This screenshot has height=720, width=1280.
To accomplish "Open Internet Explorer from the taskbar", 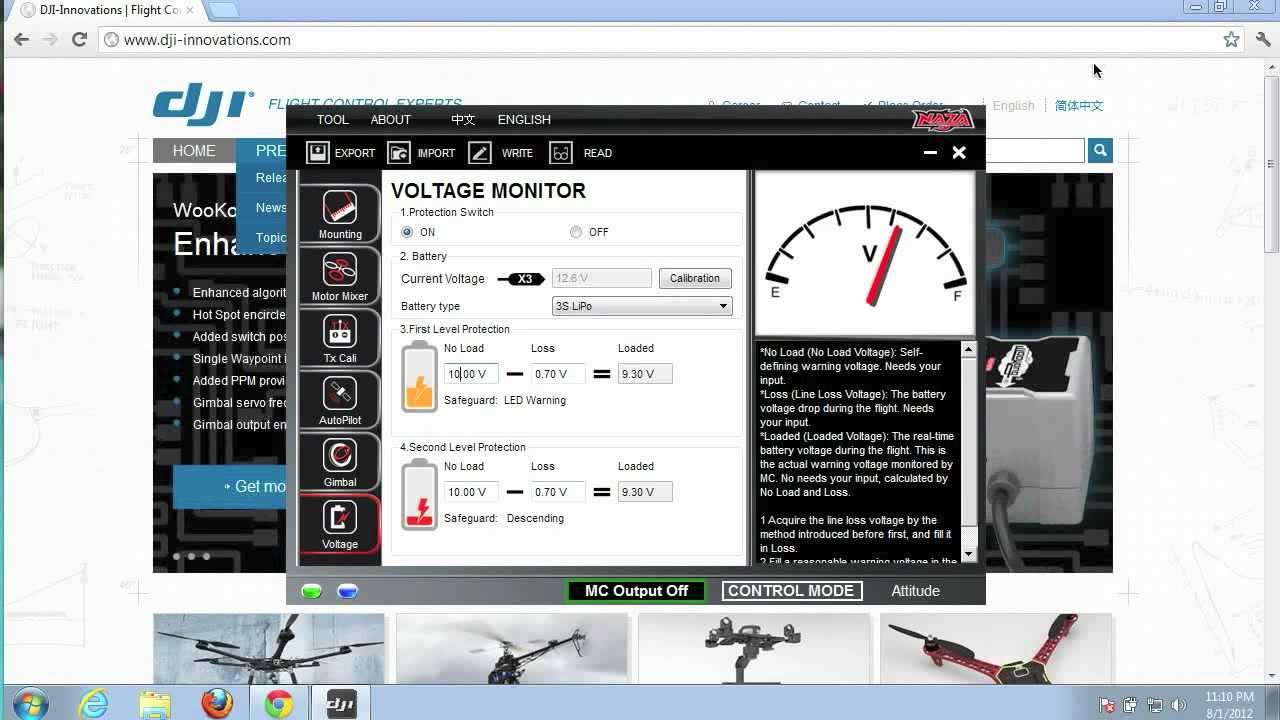I will 93,704.
